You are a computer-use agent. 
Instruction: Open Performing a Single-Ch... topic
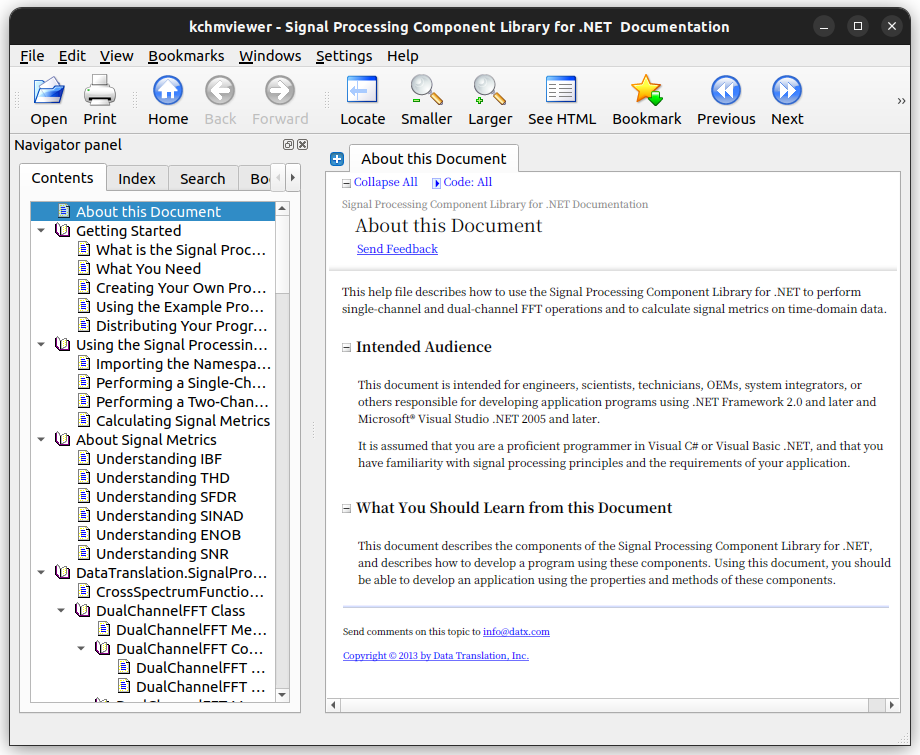coord(181,382)
